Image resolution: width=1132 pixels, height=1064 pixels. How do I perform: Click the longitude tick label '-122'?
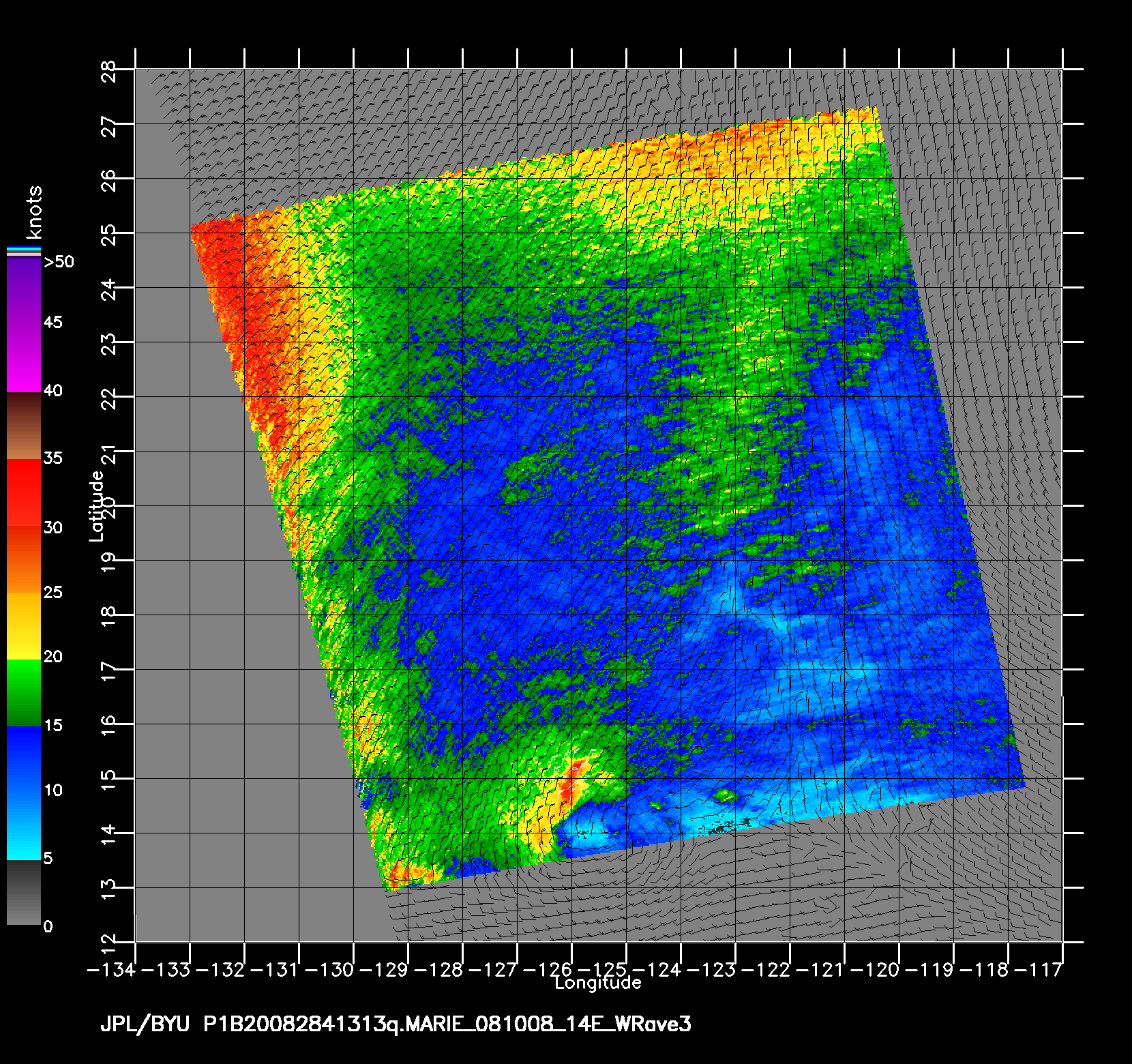click(767, 969)
